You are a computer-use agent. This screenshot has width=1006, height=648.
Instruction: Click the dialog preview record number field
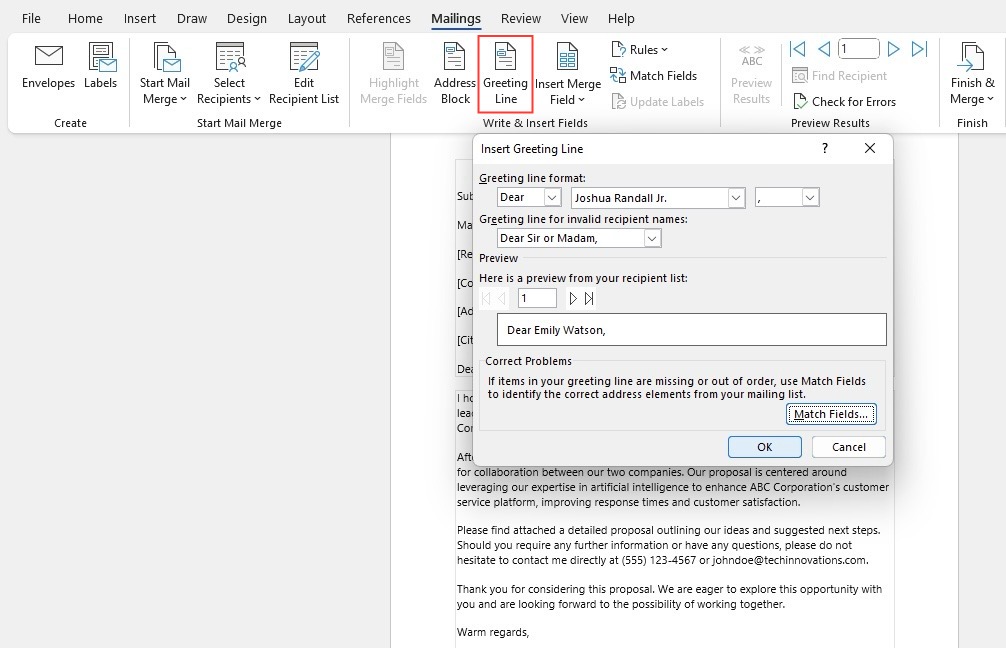point(537,298)
